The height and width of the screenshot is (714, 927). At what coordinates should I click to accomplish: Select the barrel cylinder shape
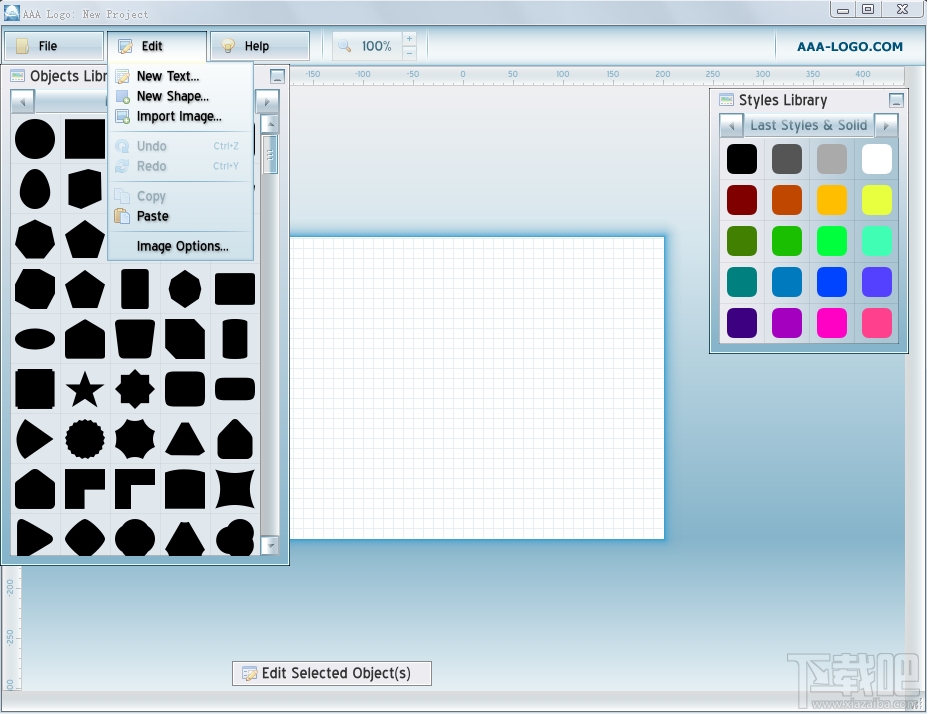(235, 339)
